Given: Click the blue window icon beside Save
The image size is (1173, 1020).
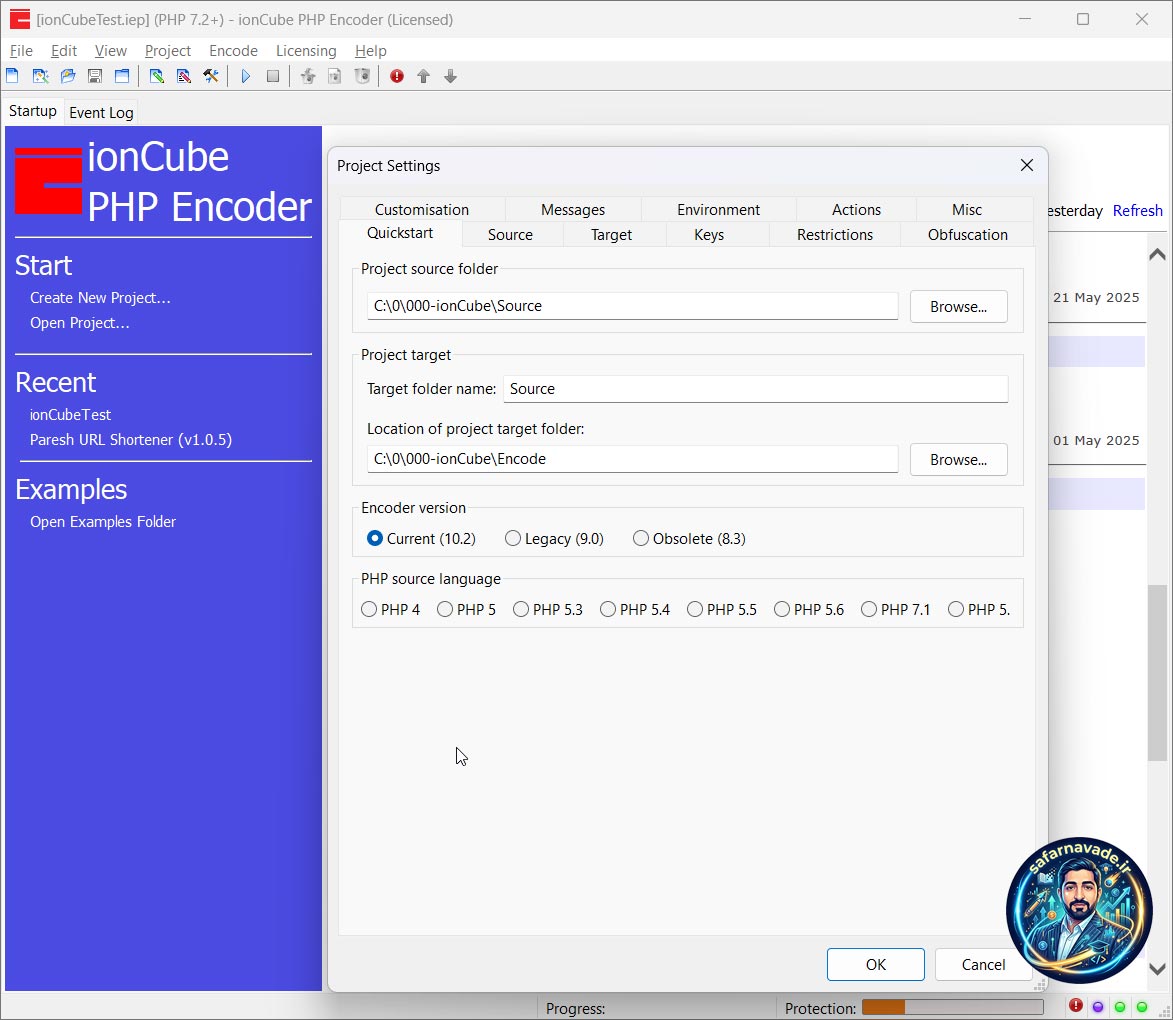Looking at the screenshot, I should click(122, 76).
